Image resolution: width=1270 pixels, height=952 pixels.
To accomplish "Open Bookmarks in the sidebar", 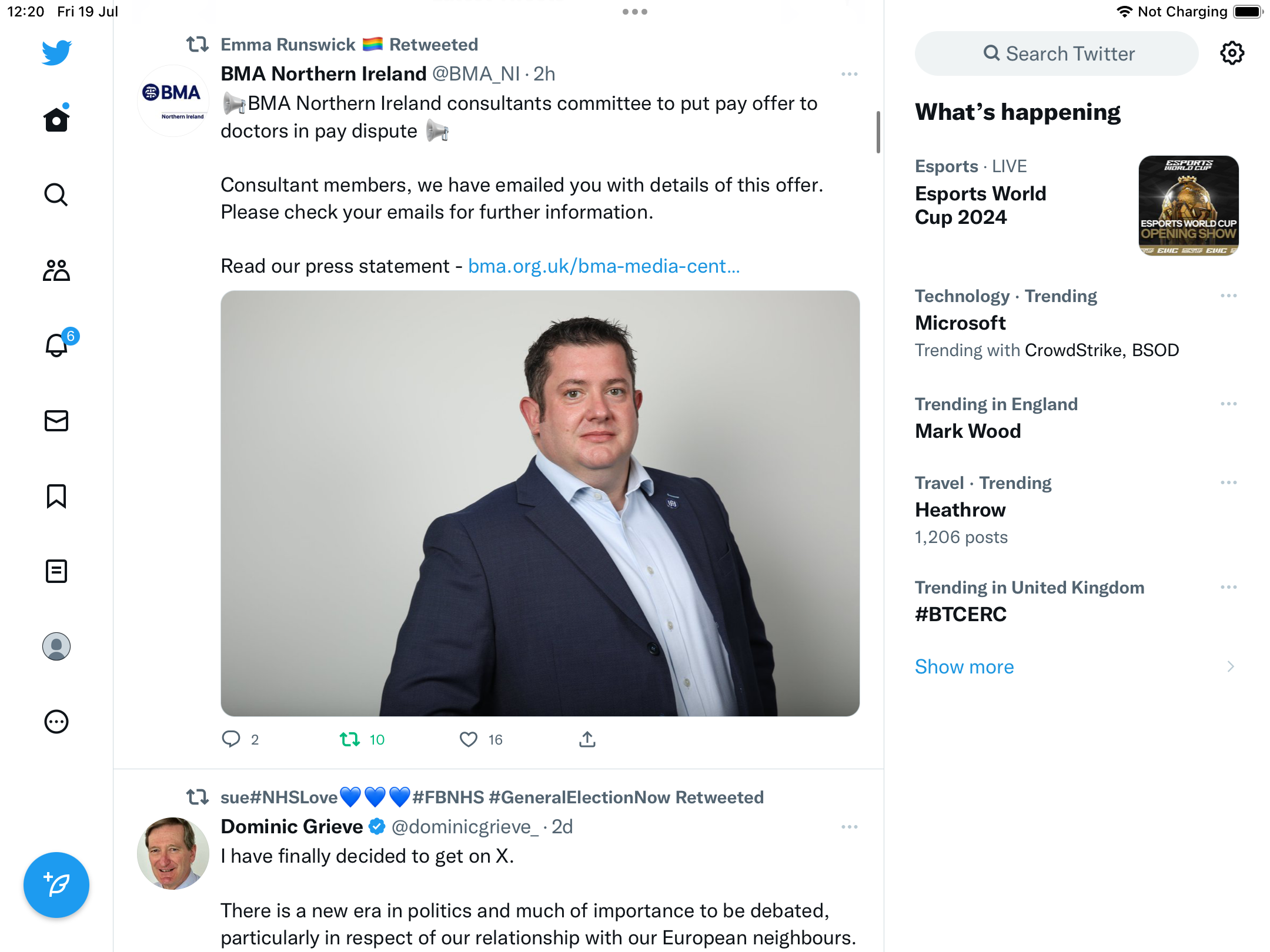I will [x=56, y=496].
